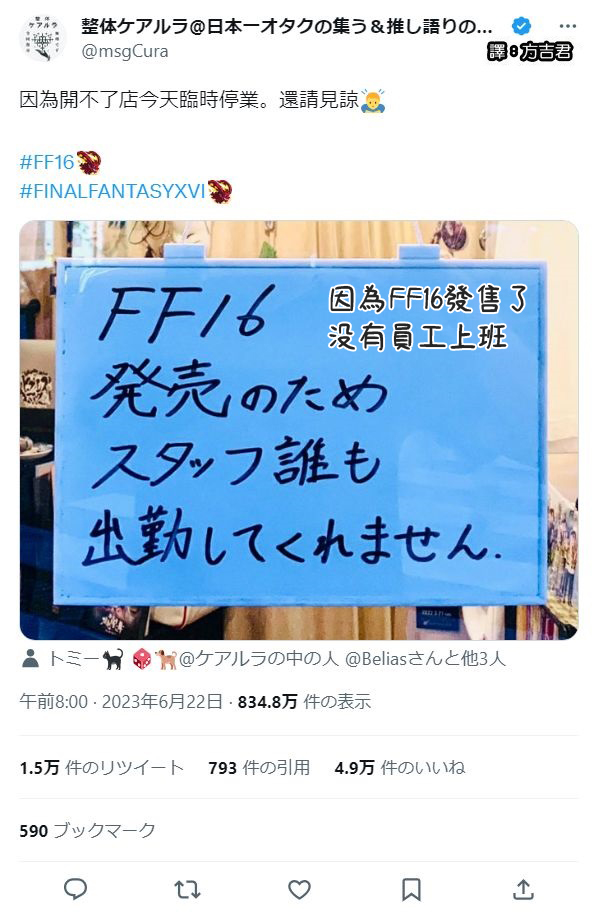Open the #FF16 hashtag link
Screen dimensions: 598x918
47,162
